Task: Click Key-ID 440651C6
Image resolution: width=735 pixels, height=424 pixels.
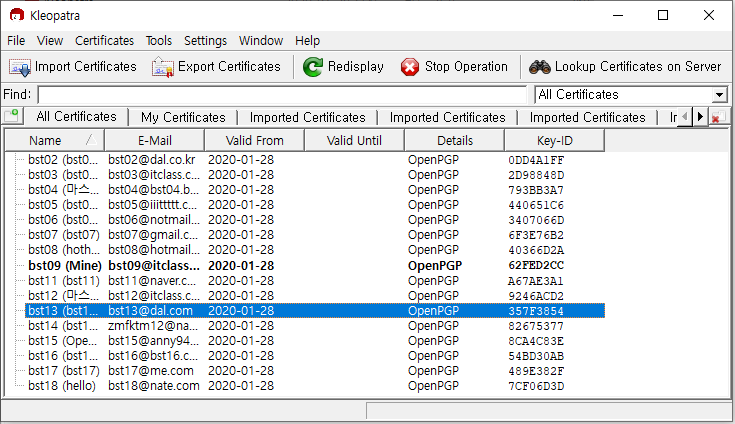Action: (536, 205)
